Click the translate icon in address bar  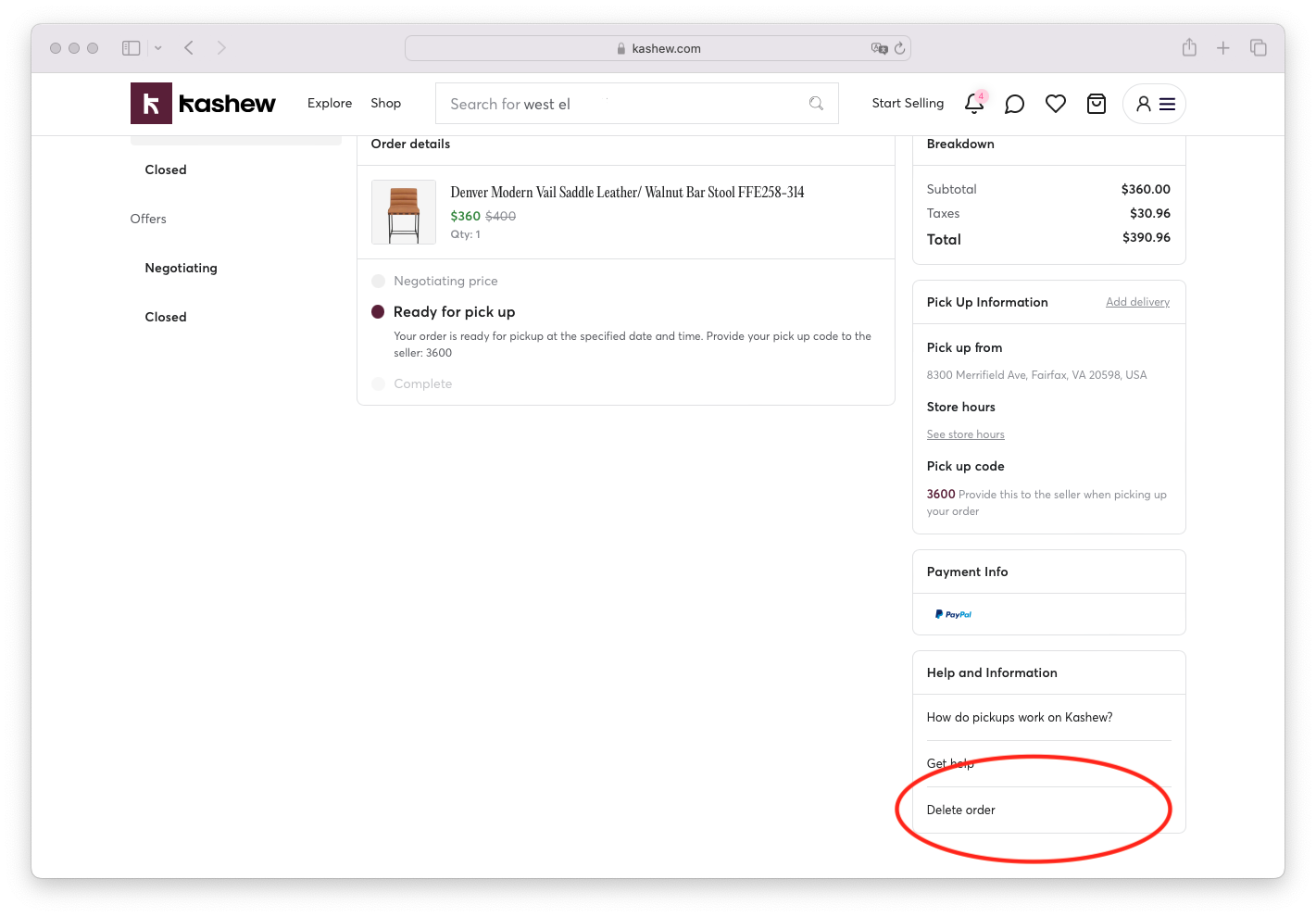click(x=879, y=48)
